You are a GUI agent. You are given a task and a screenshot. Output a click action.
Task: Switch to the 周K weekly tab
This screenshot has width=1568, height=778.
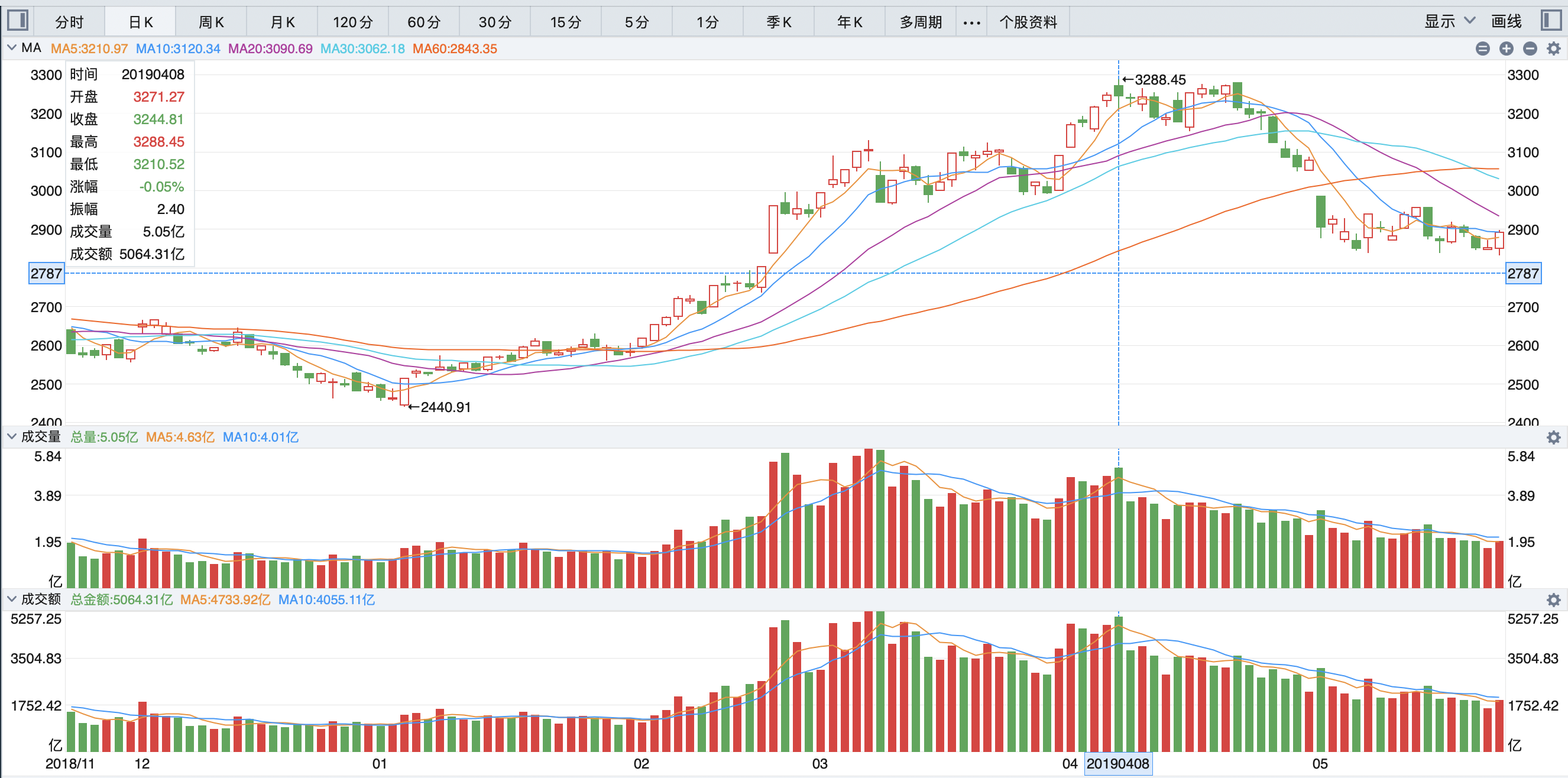click(x=211, y=22)
